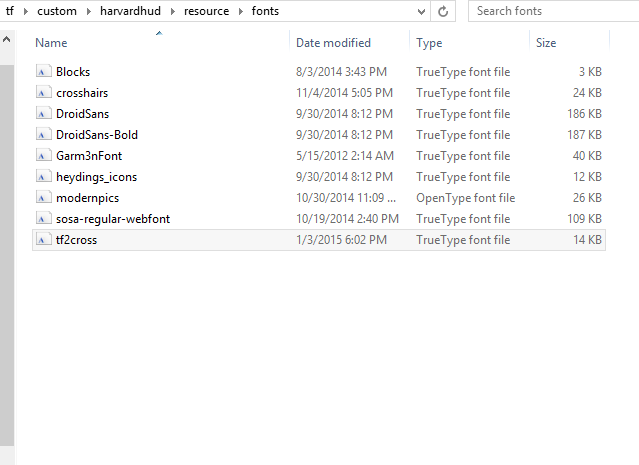
Task: Expand the custom breadcrumb arrow
Action: [x=89, y=11]
